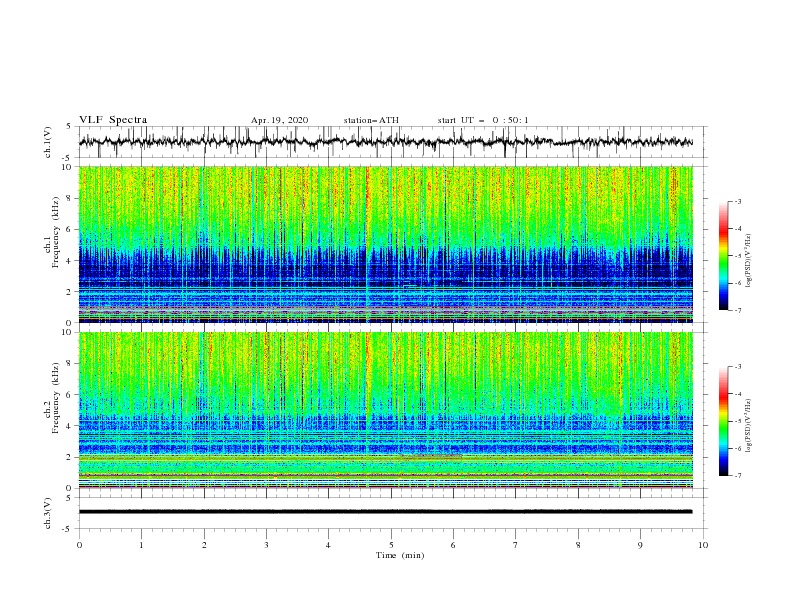Click the "-5" tick on ch.1(V) axis
Viewport: 792px width, 612px height.
pos(68,158)
